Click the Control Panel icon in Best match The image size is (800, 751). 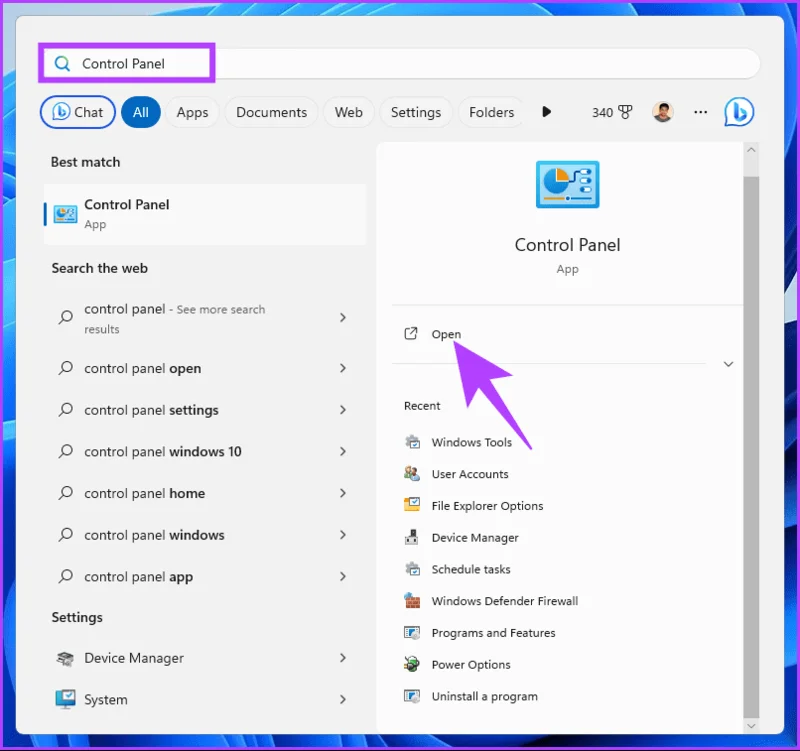[x=66, y=214]
